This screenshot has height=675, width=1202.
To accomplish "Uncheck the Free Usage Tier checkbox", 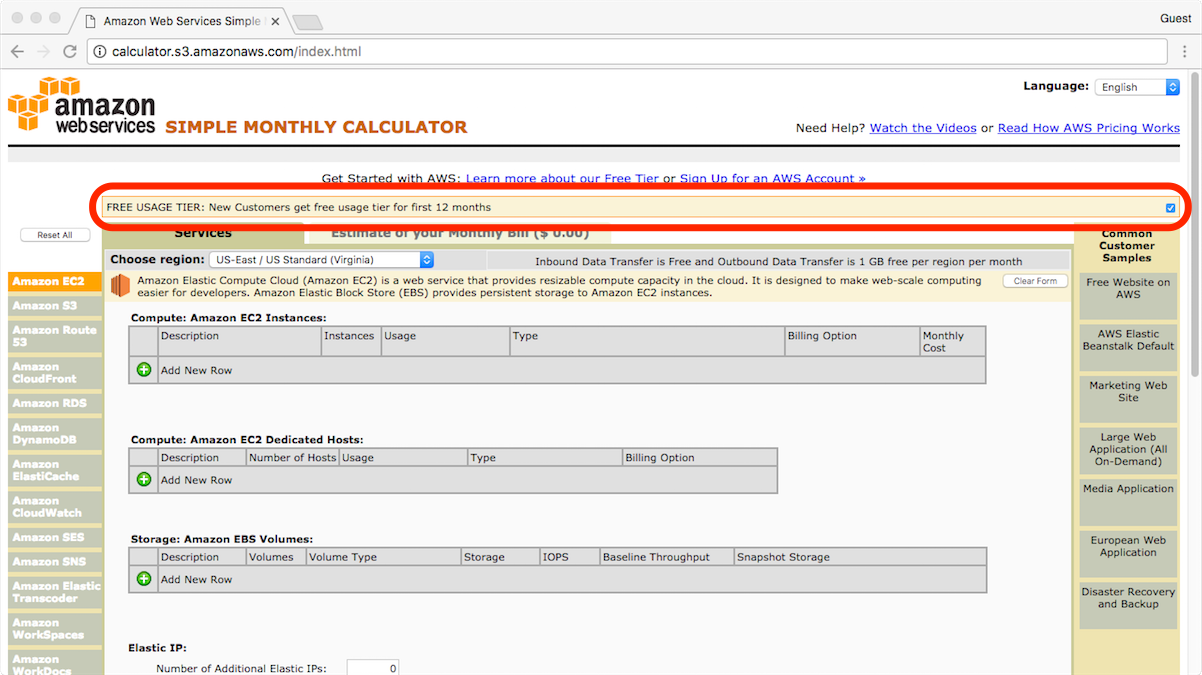I will tap(1171, 208).
